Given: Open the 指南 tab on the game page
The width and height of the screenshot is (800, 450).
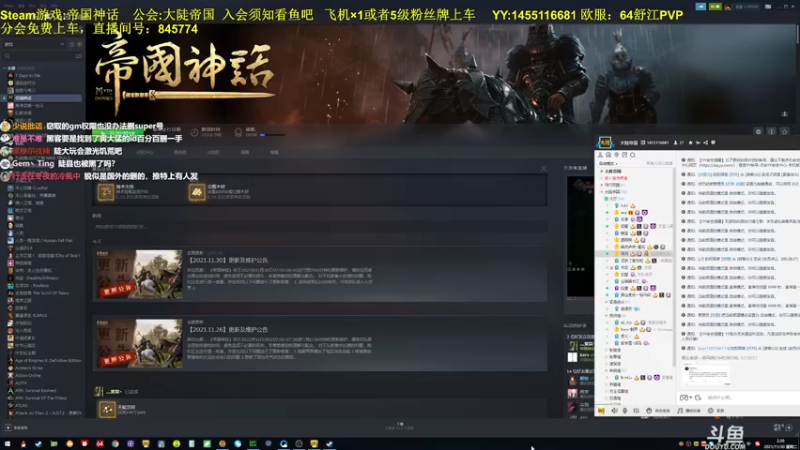Looking at the screenshot, I should [x=245, y=152].
